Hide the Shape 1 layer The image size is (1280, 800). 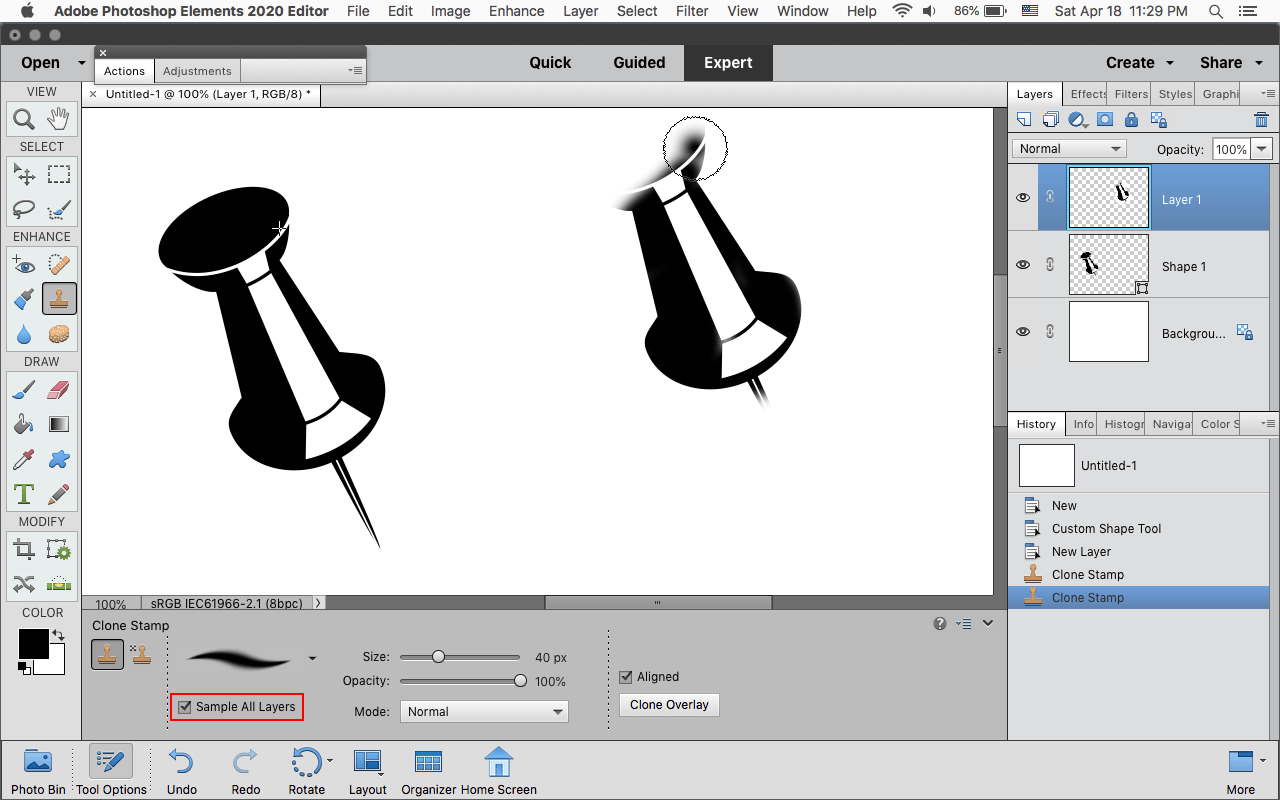[x=1023, y=265]
